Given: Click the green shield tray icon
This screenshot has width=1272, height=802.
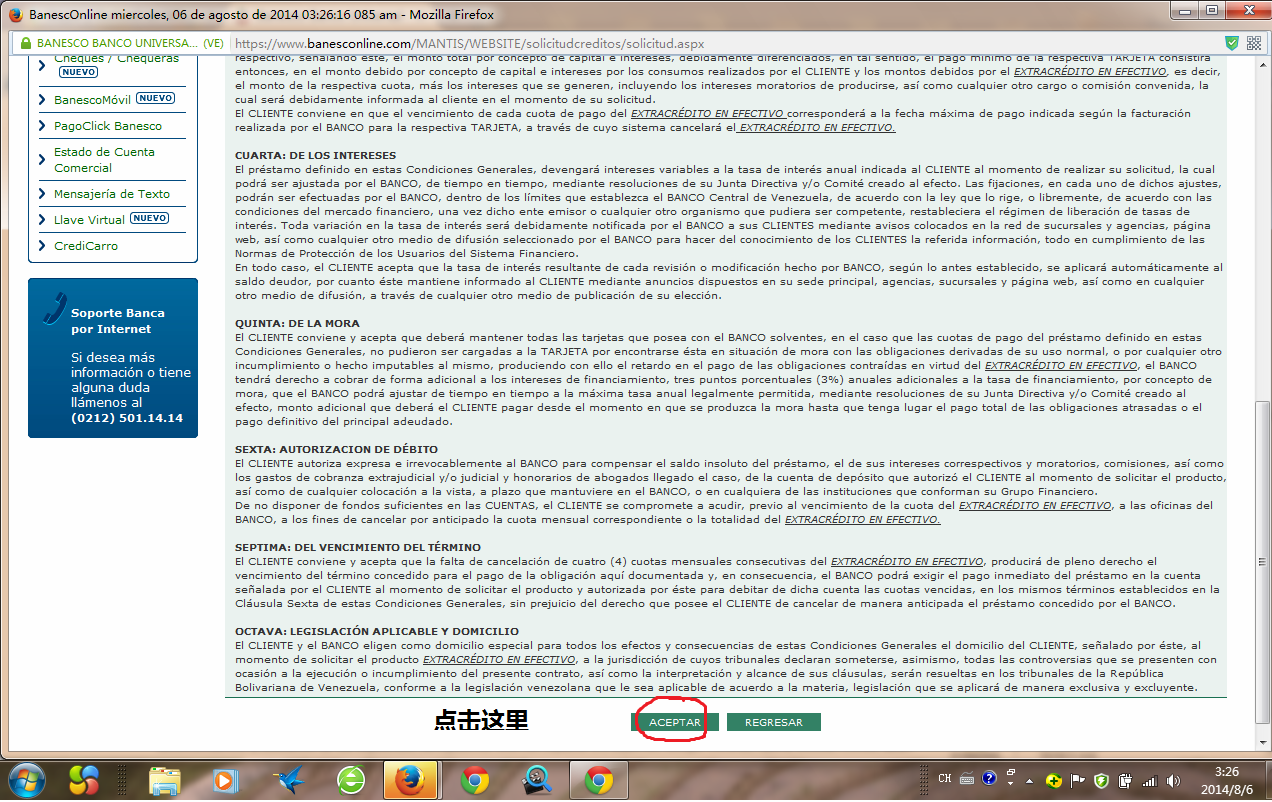Looking at the screenshot, I should [x=1101, y=780].
